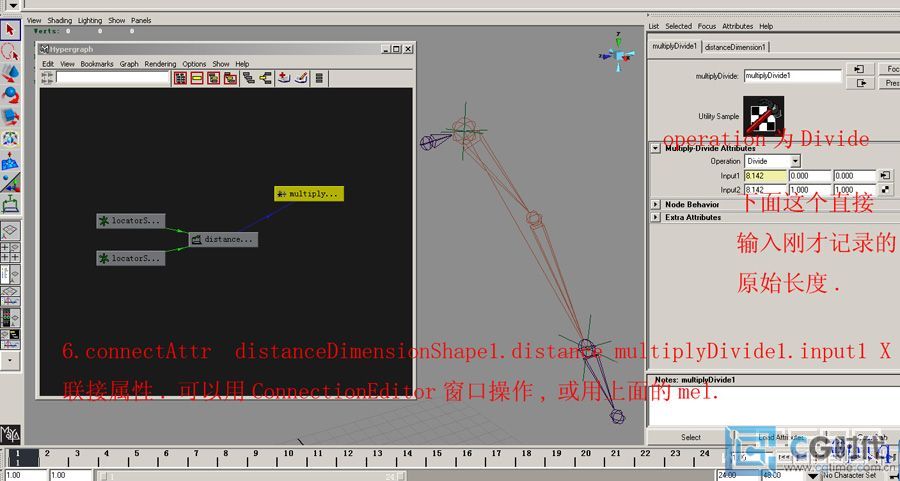Pick the Soft Modification tool
900x481 pixels.
tap(10, 161)
